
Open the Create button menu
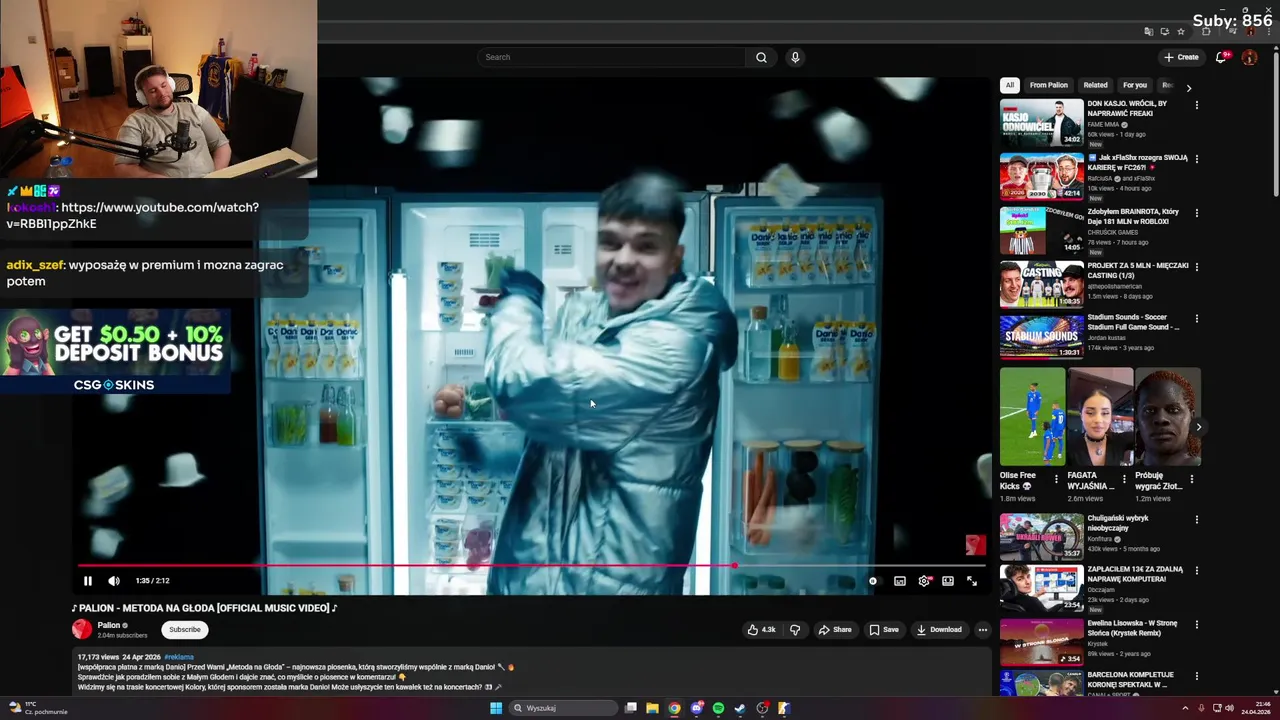click(x=1181, y=57)
